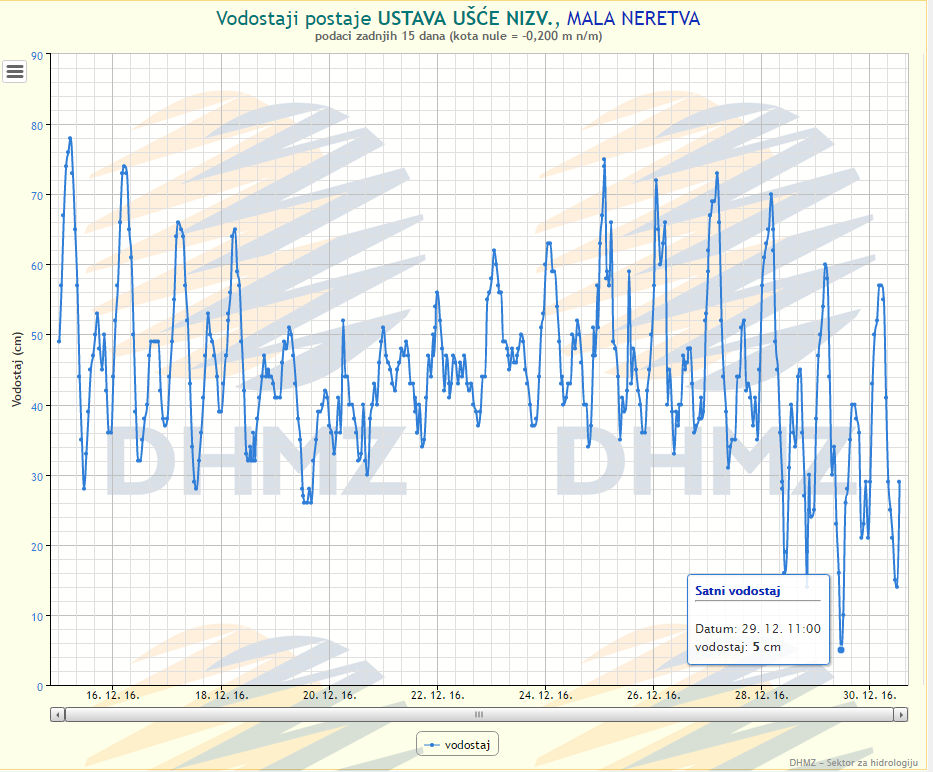Open the chart hamburger context menu

coord(15,71)
